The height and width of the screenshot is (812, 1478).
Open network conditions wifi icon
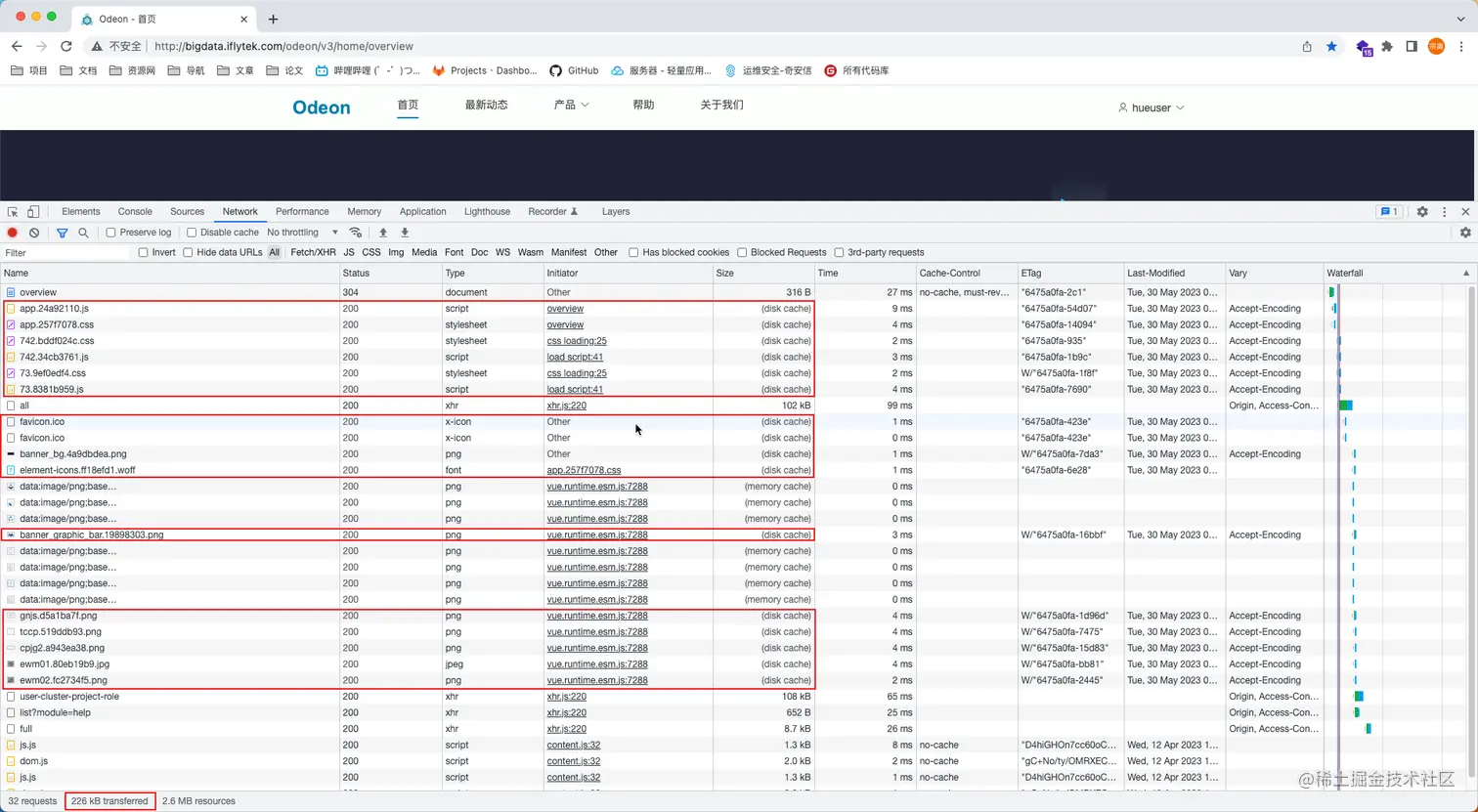pyautogui.click(x=356, y=233)
